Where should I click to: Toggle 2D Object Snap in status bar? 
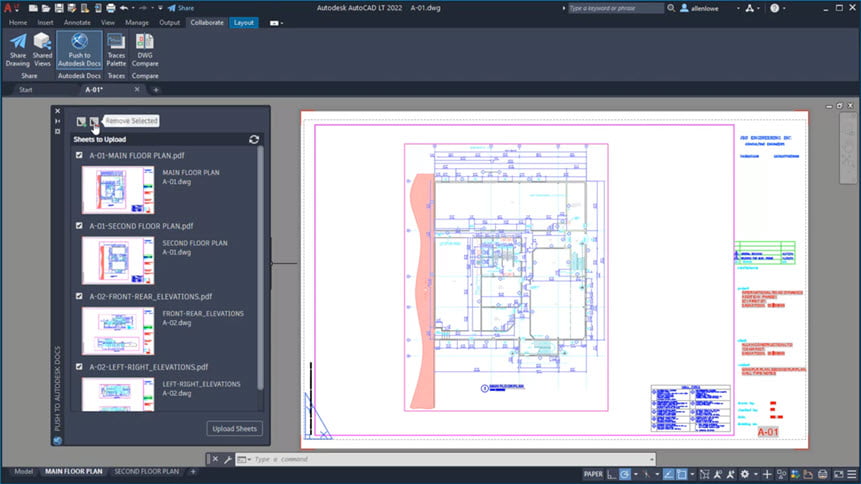(681, 474)
